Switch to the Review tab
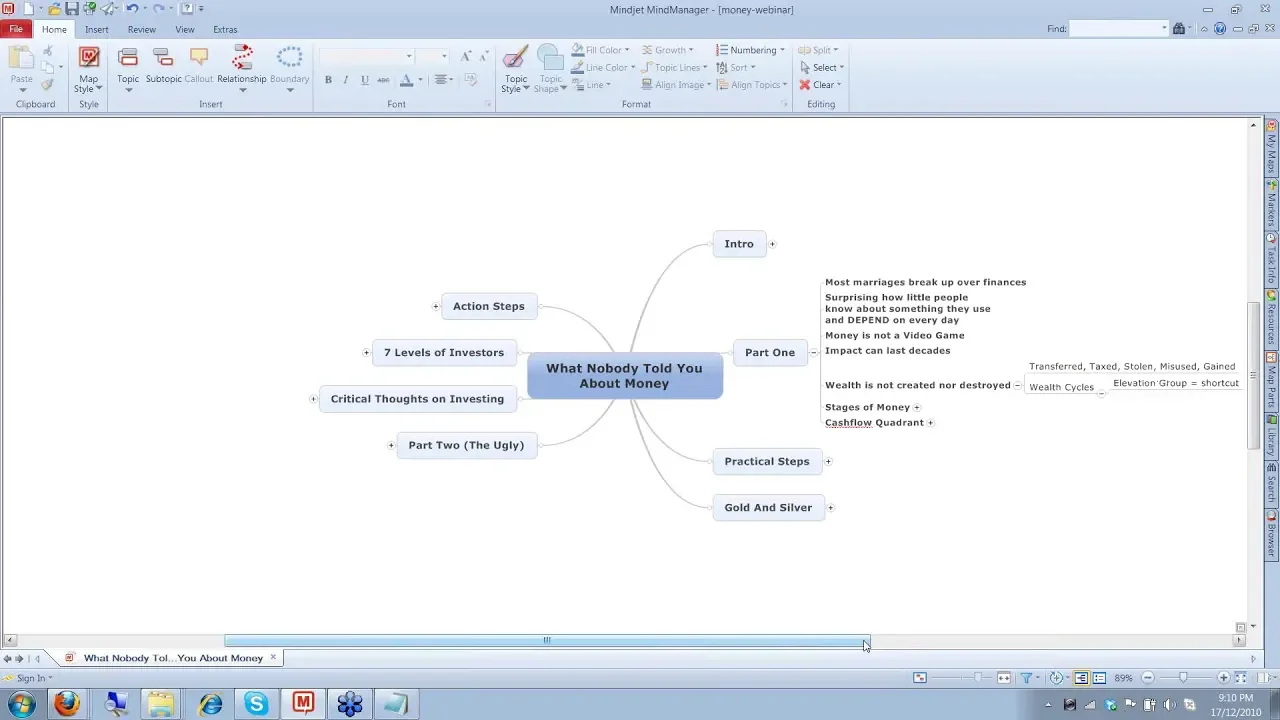 141,30
